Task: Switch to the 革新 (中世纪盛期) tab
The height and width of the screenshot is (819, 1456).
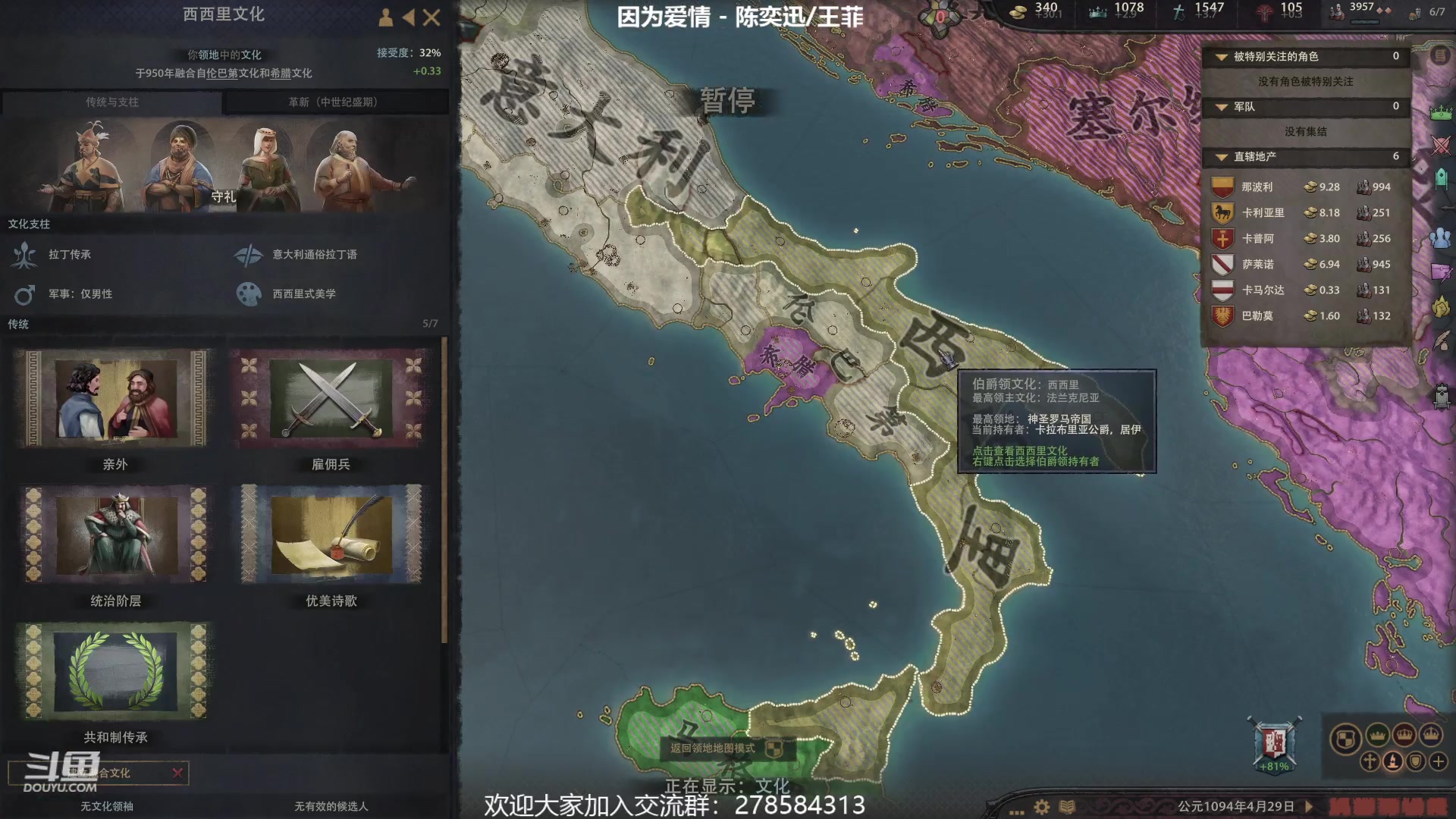Action: 334,102
